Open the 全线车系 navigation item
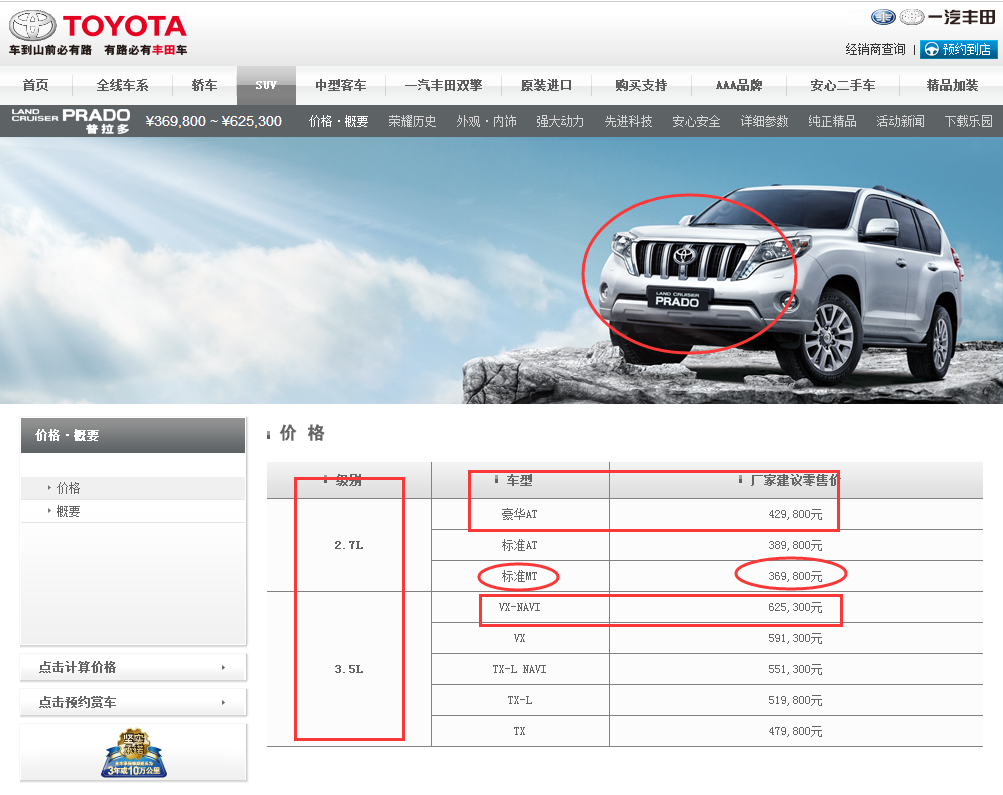The height and width of the screenshot is (795, 1003). 122,85
